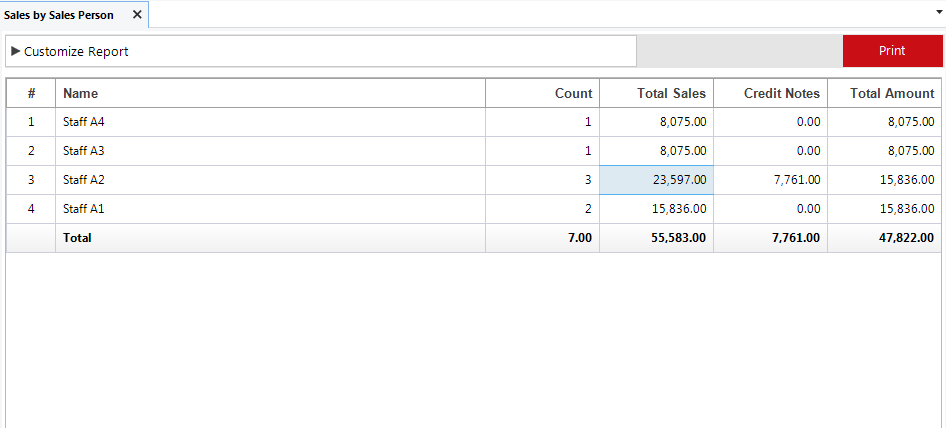Click Staff A1's 0.00 Credit Notes cell
The height and width of the screenshot is (428, 946).
point(770,209)
